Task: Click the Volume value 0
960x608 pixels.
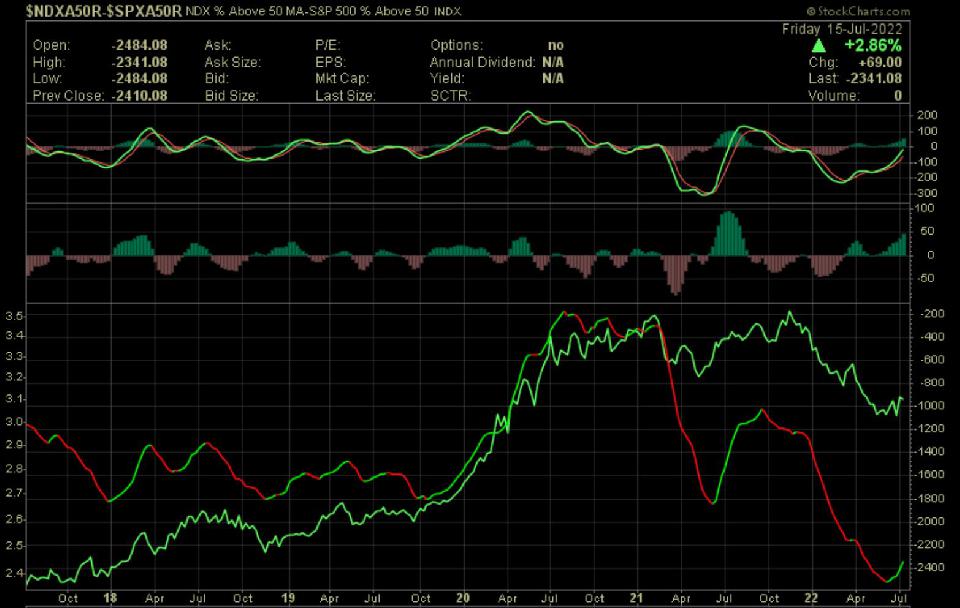Action: point(898,96)
